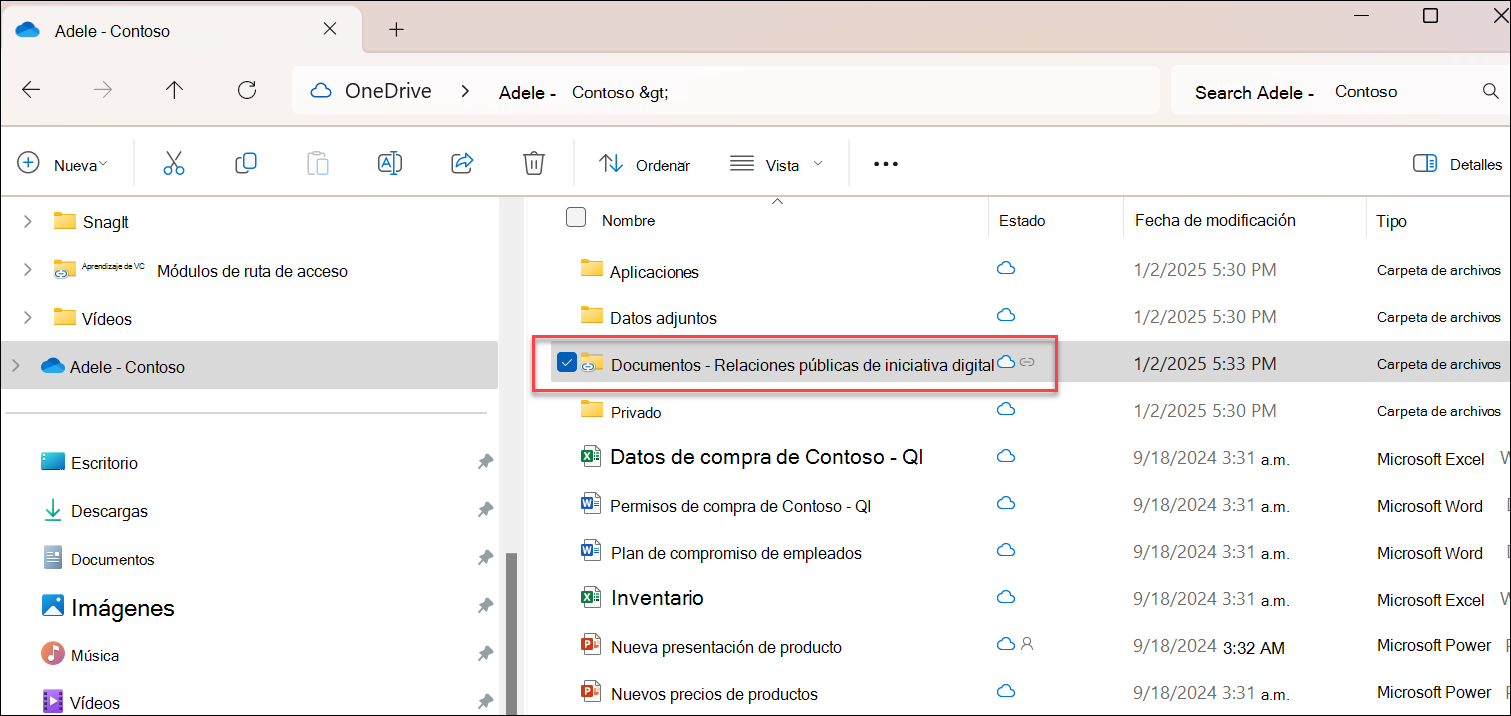This screenshot has width=1511, height=716.
Task: Click PowerPoint icon for Nueva presentación de producto
Action: pyautogui.click(x=590, y=645)
